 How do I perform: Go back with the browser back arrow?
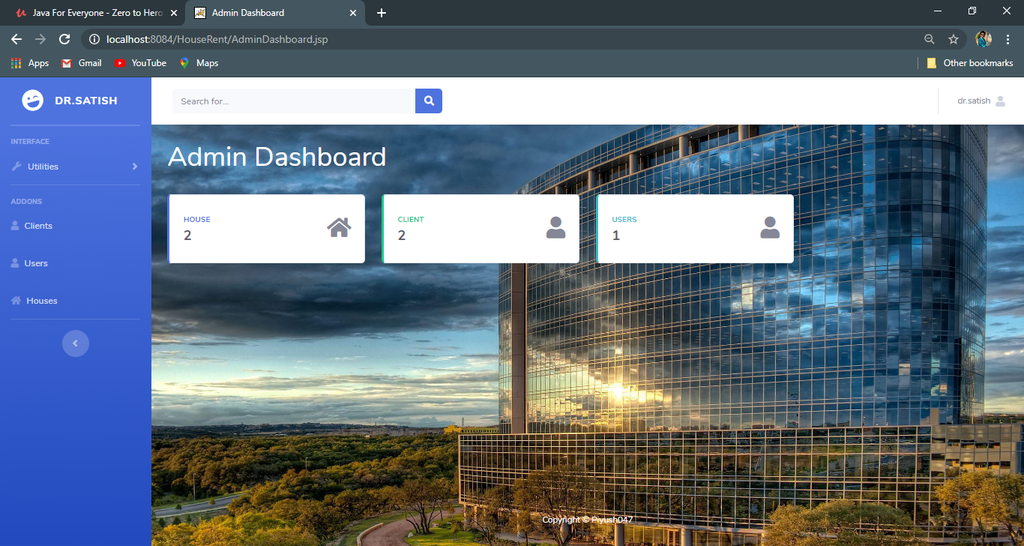pyautogui.click(x=16, y=39)
